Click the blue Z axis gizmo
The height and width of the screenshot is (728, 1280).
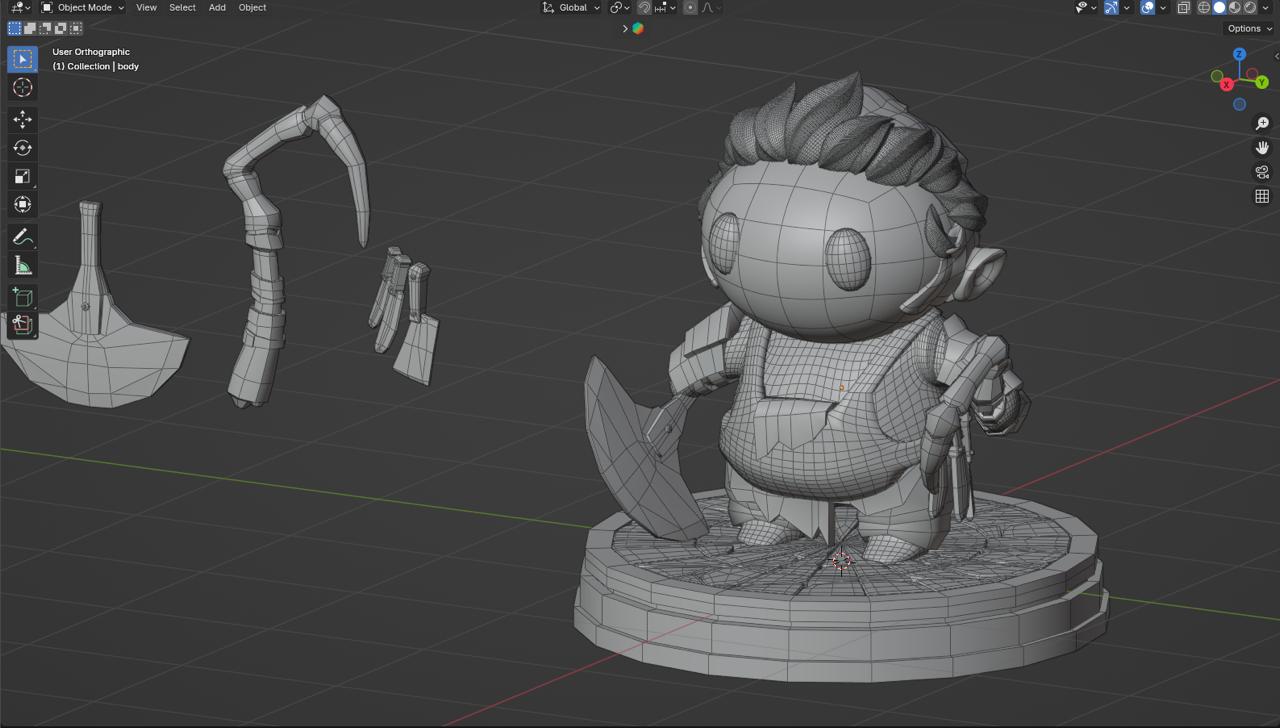(x=1239, y=54)
